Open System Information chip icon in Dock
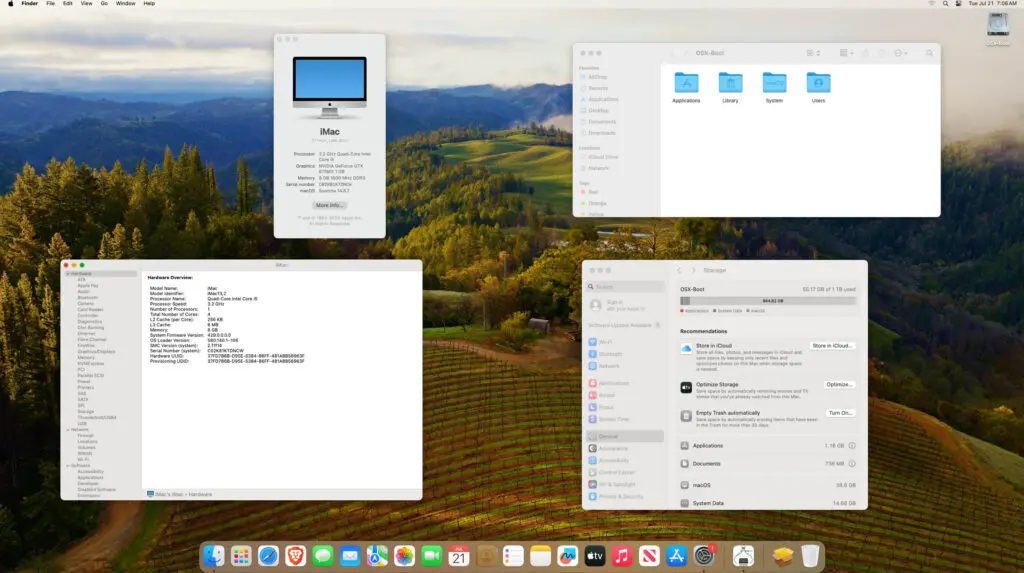This screenshot has width=1024, height=573. 743,556
